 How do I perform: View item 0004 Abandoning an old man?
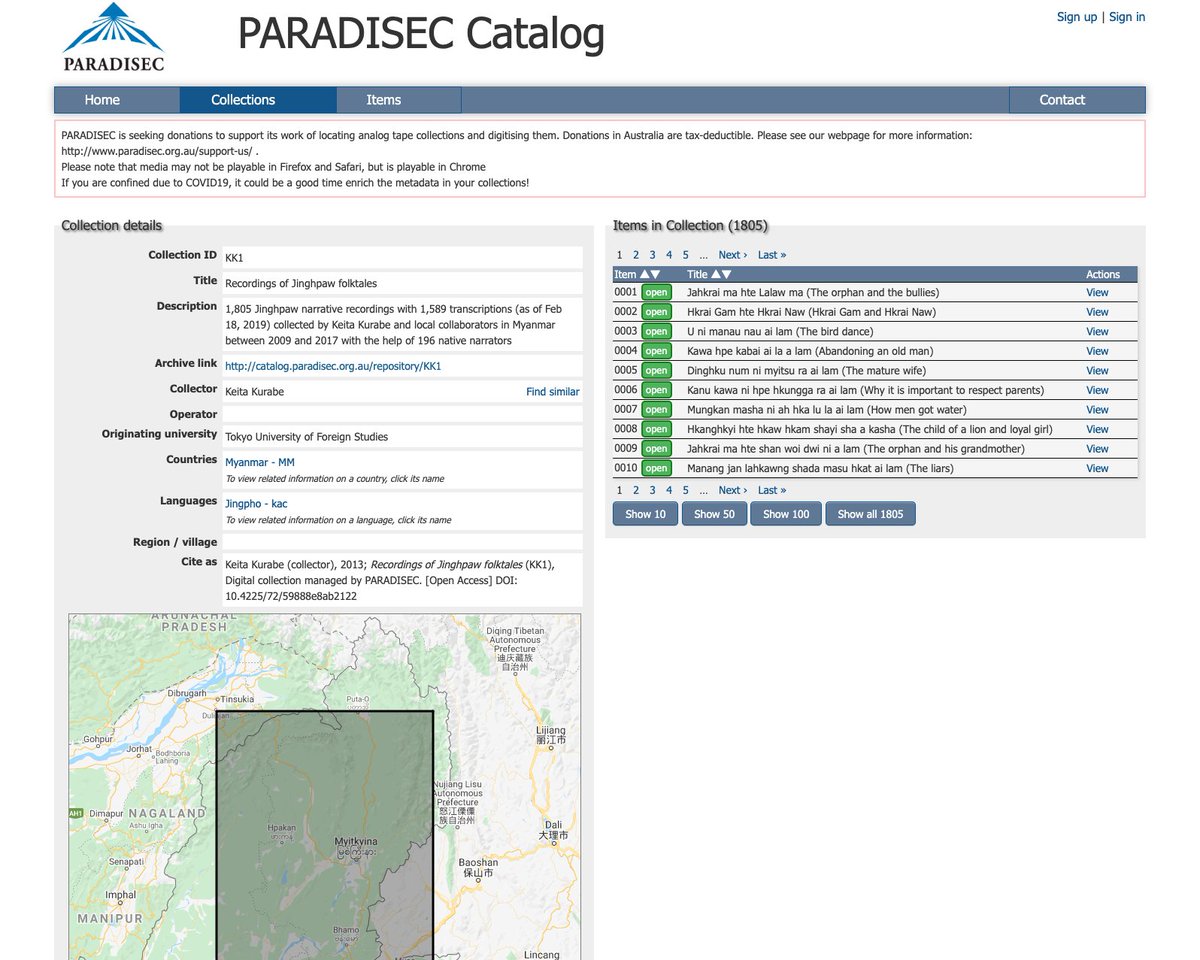(1097, 351)
